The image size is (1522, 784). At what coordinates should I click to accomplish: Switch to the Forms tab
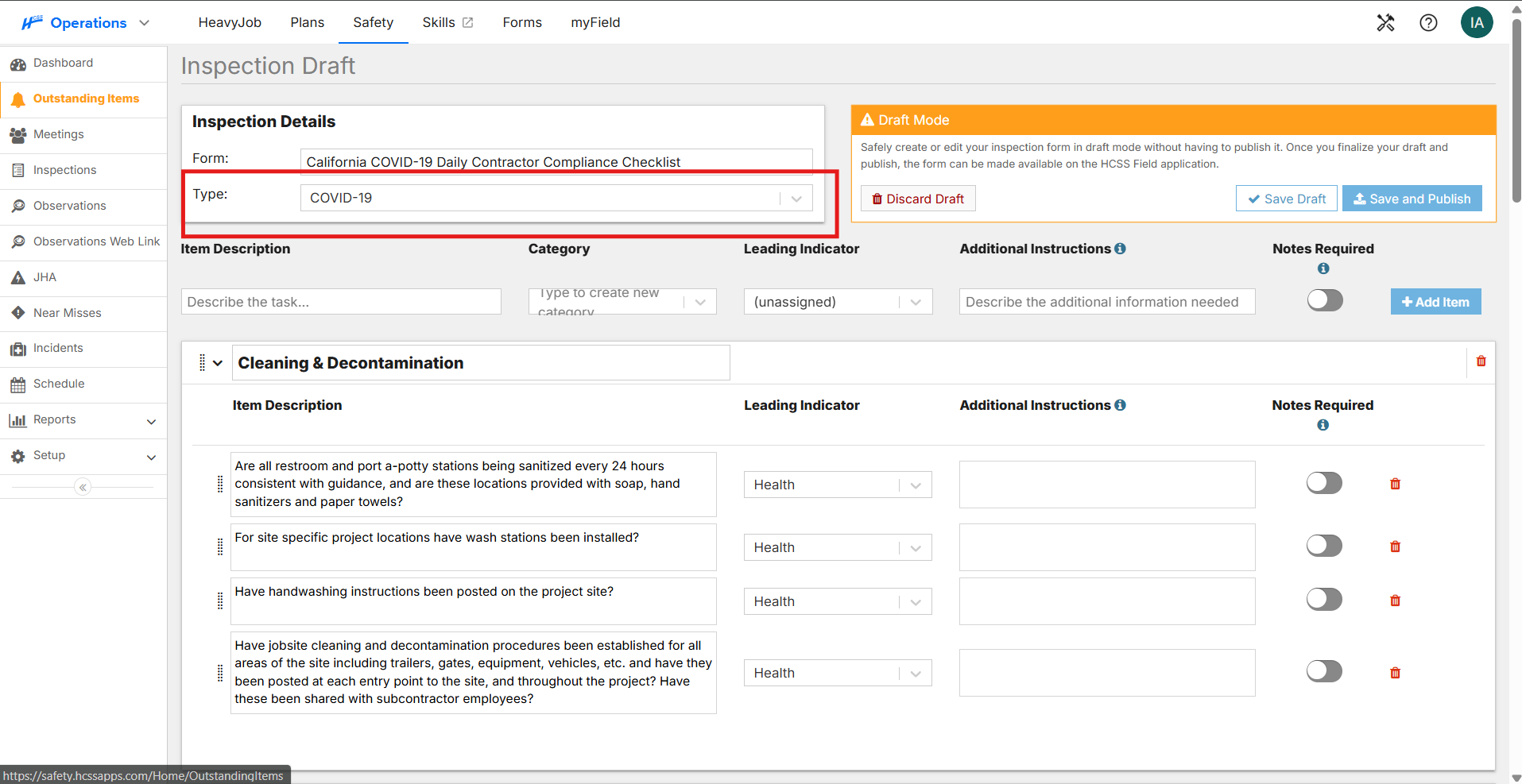(522, 23)
